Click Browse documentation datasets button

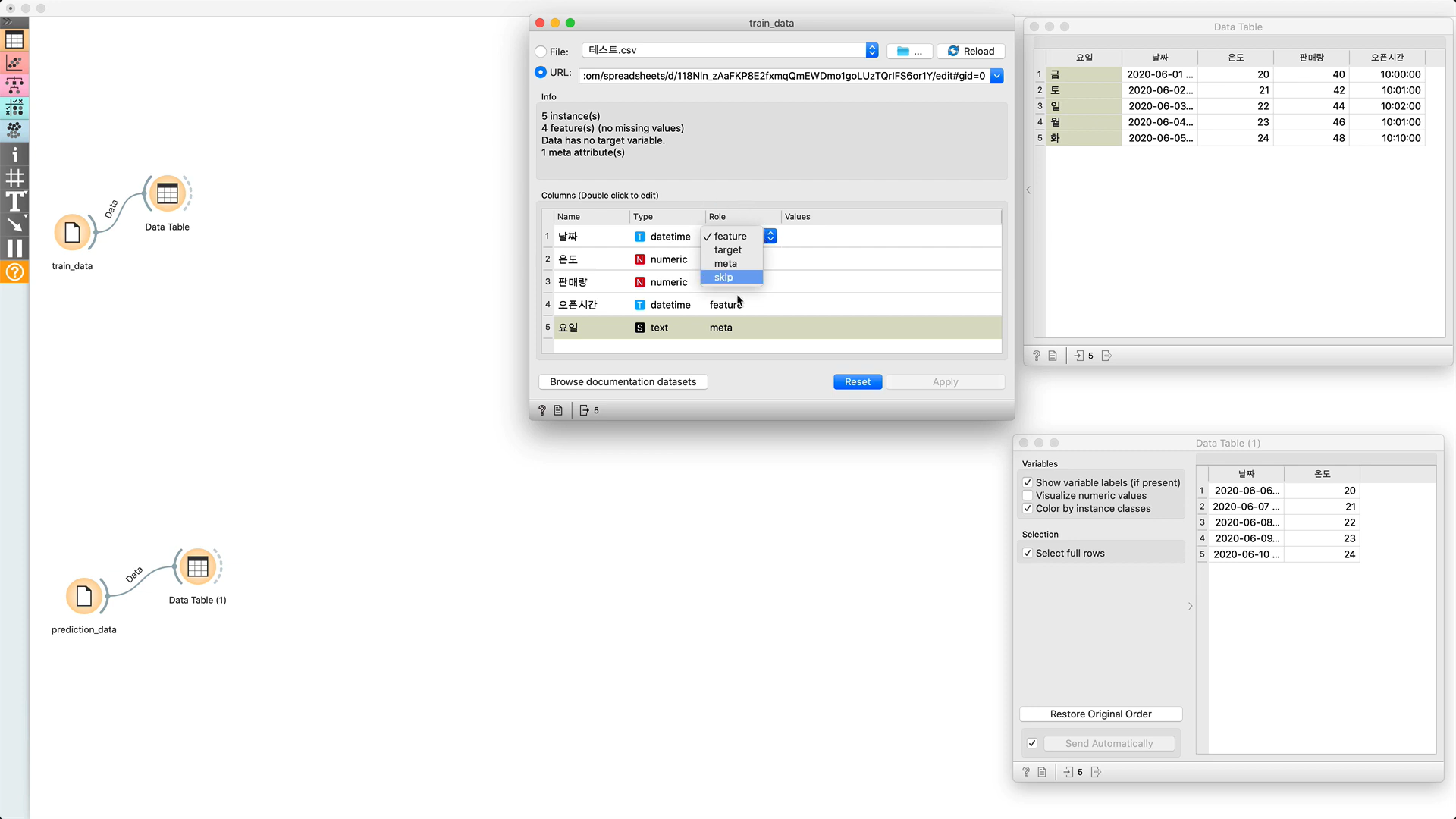[x=623, y=381]
